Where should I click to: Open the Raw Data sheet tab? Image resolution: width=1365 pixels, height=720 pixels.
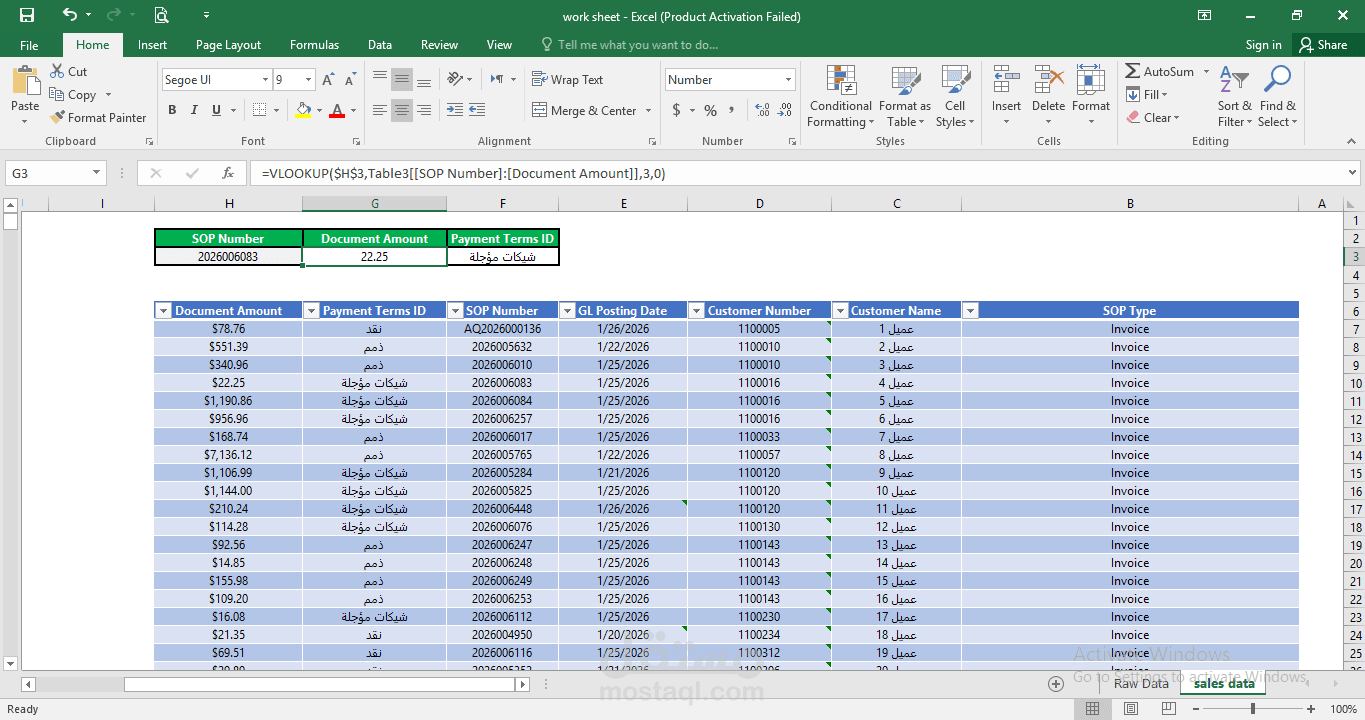[1141, 684]
